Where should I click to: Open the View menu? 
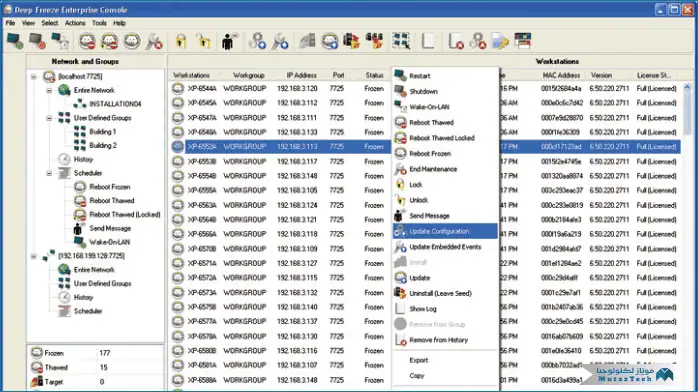[x=28, y=23]
